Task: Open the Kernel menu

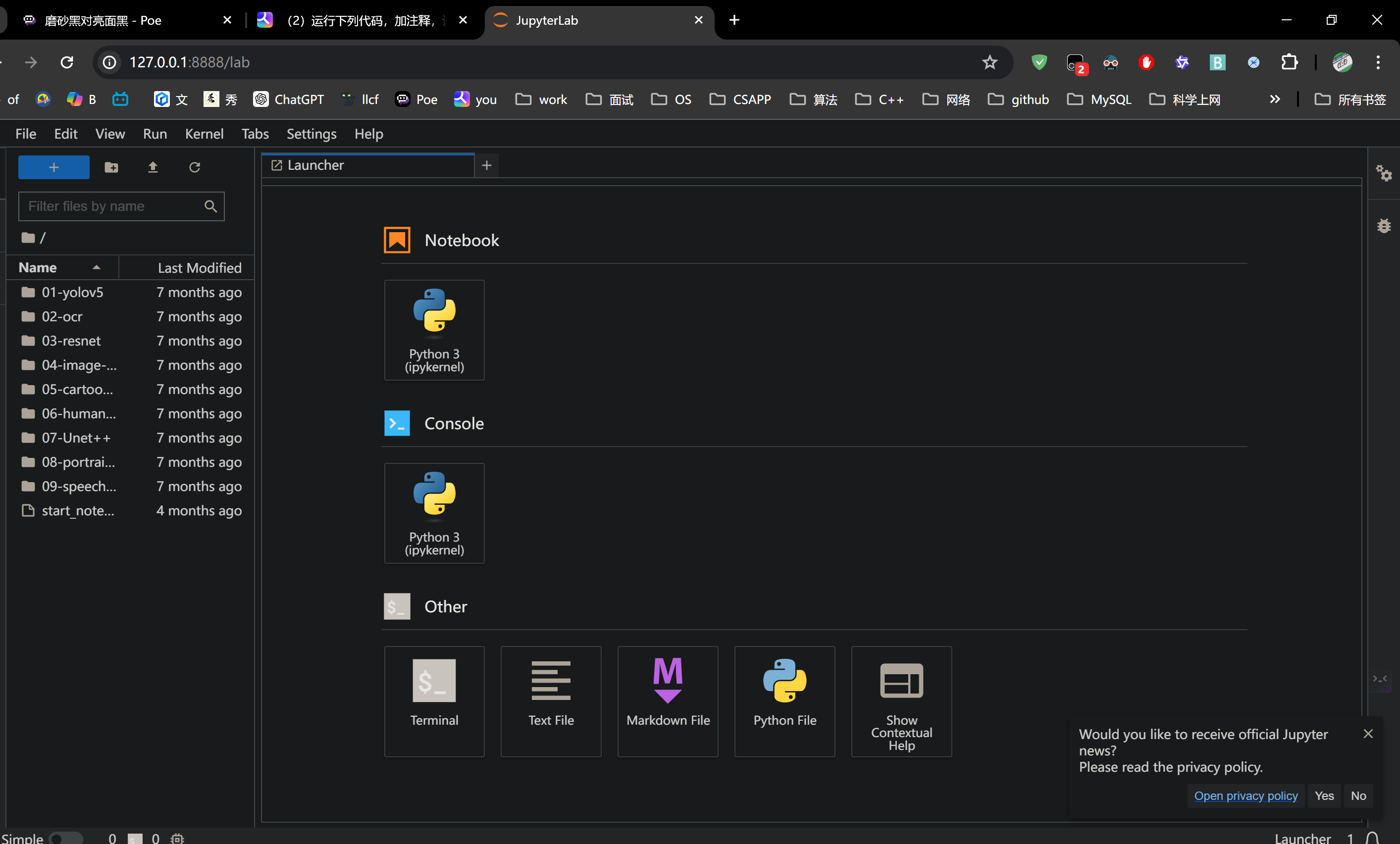Action: coord(204,134)
